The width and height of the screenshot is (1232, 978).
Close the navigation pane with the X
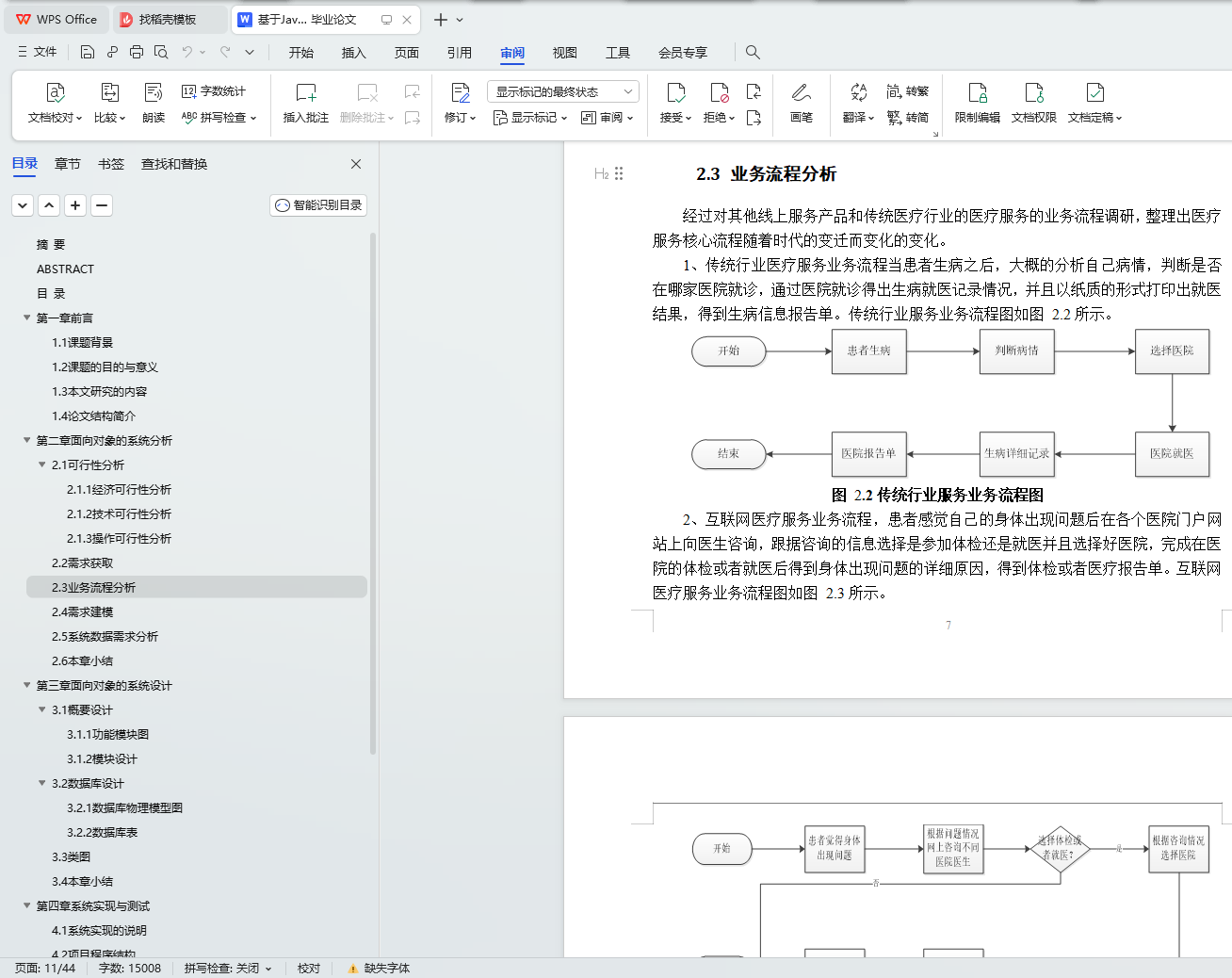pyautogui.click(x=356, y=164)
